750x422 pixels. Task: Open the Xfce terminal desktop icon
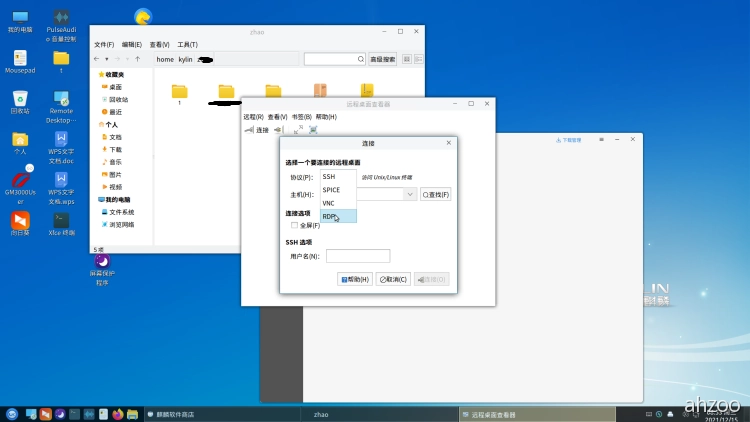(61, 224)
